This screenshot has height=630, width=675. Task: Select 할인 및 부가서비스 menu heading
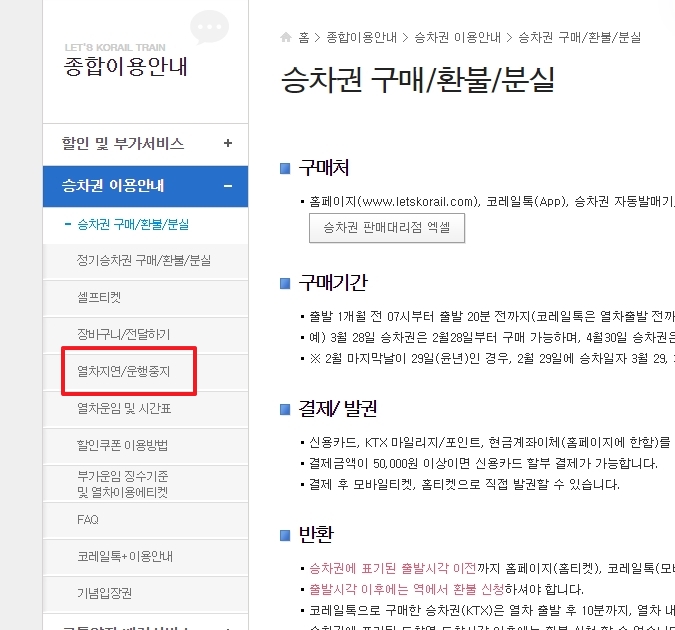tap(123, 143)
